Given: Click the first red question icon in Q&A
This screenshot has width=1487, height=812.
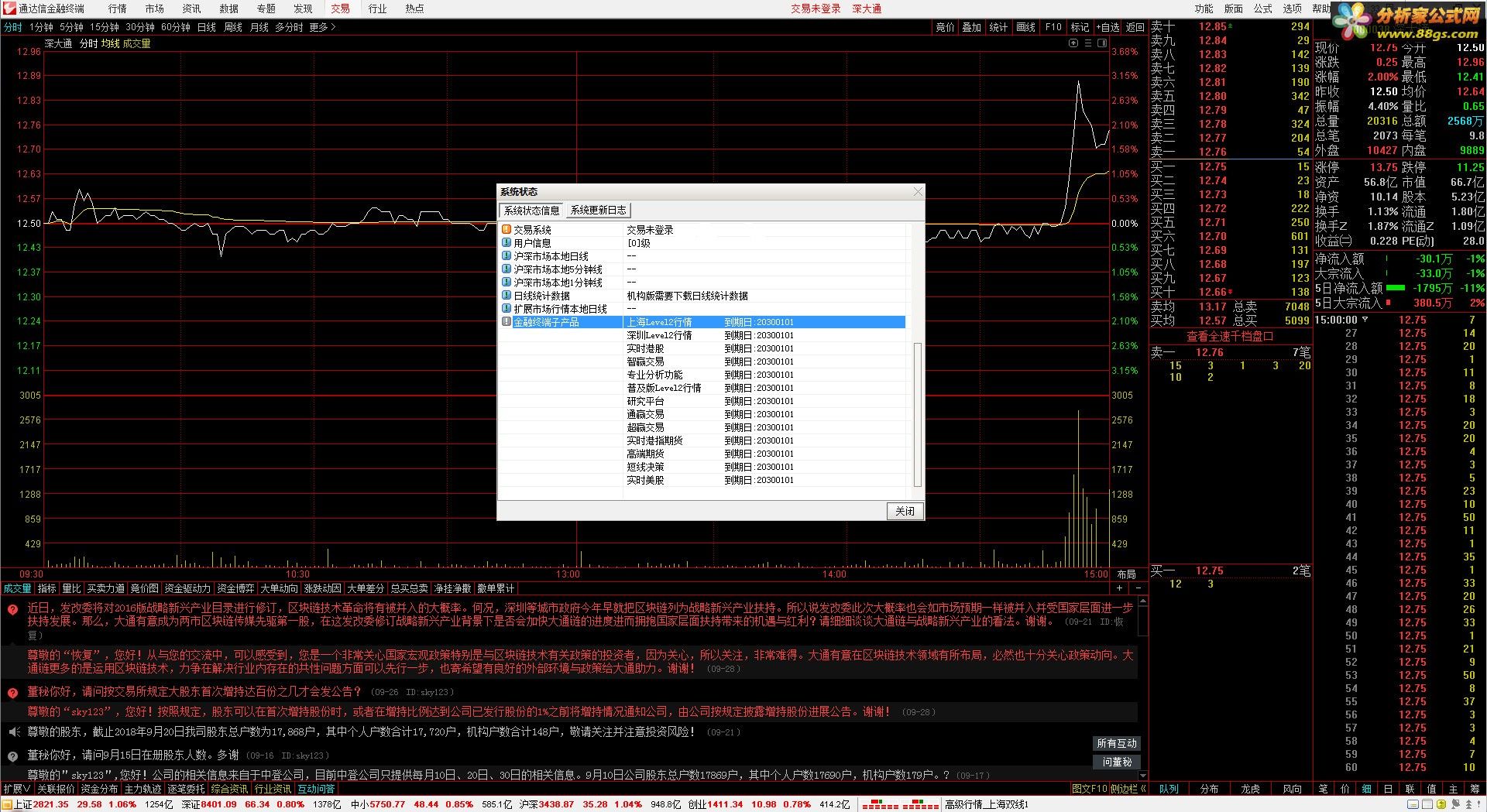Looking at the screenshot, I should [x=13, y=609].
